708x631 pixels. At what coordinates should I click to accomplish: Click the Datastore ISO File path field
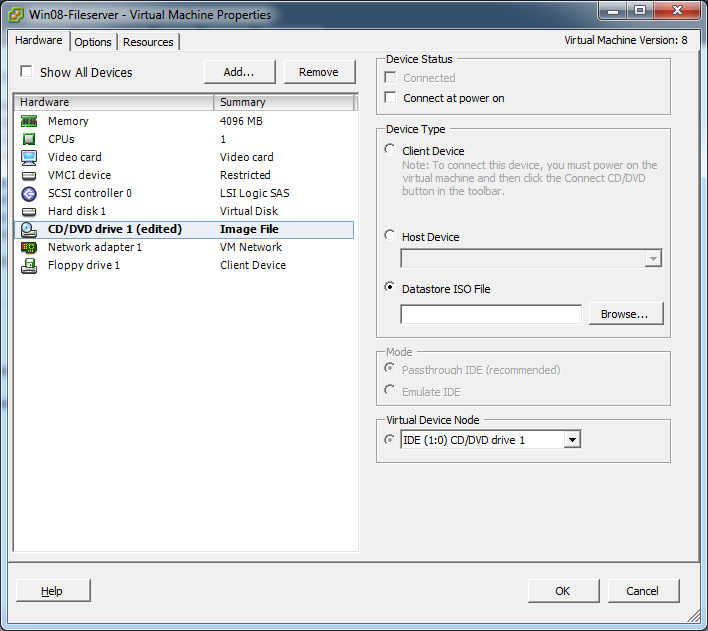(x=490, y=314)
